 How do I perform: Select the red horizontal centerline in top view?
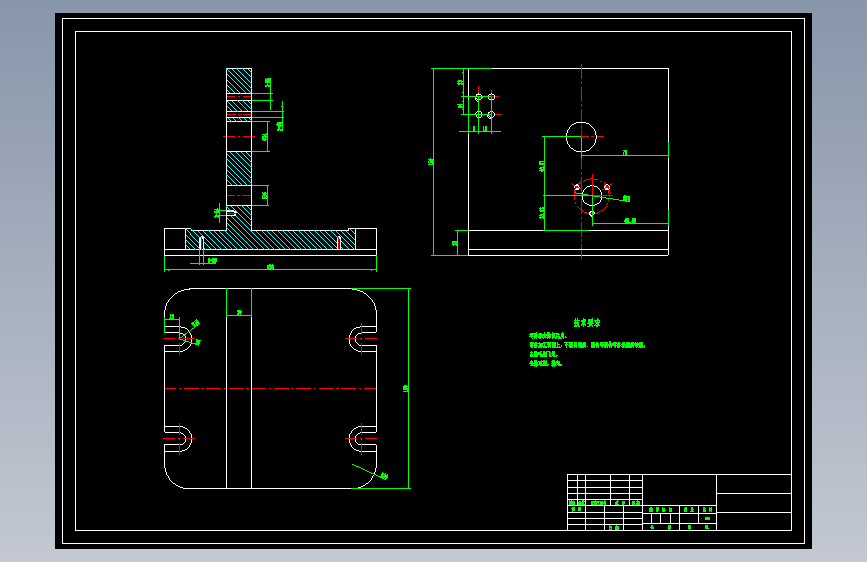pos(270,389)
